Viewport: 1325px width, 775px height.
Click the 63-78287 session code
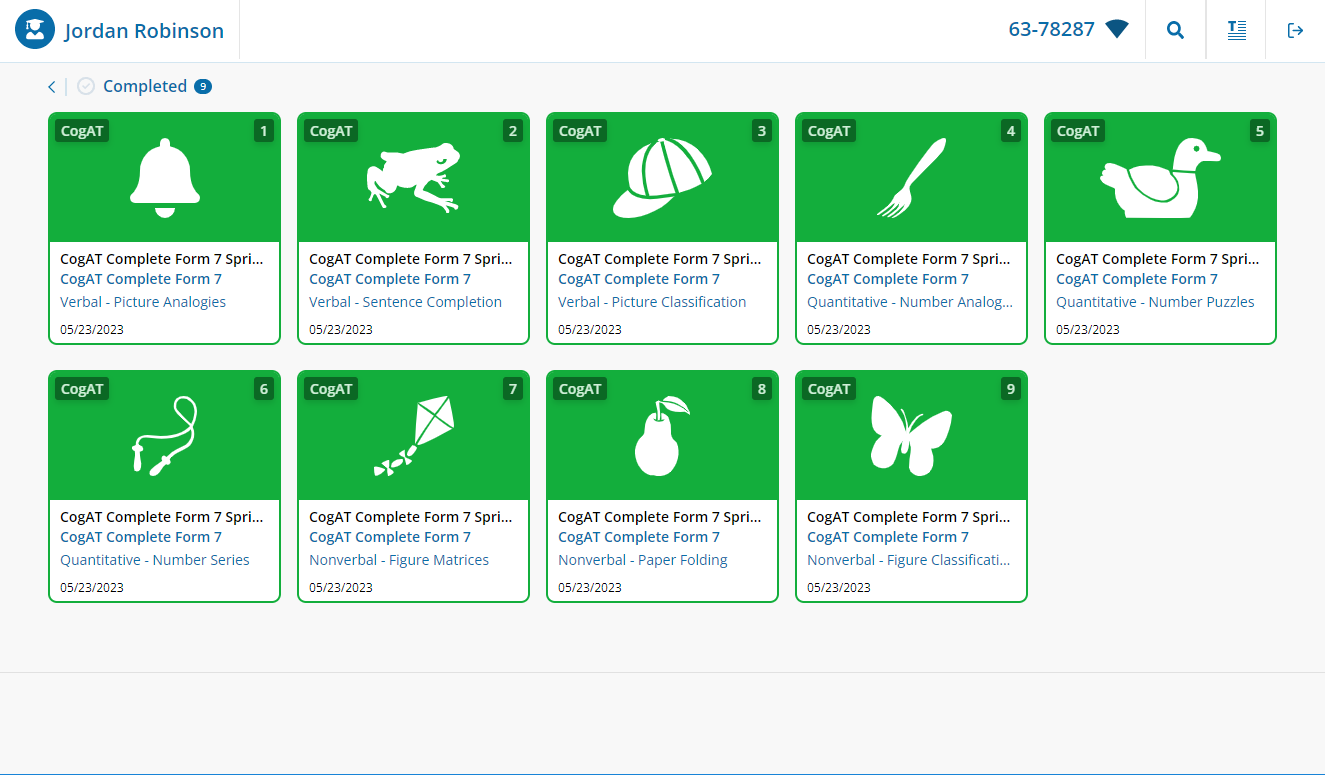click(x=1051, y=30)
